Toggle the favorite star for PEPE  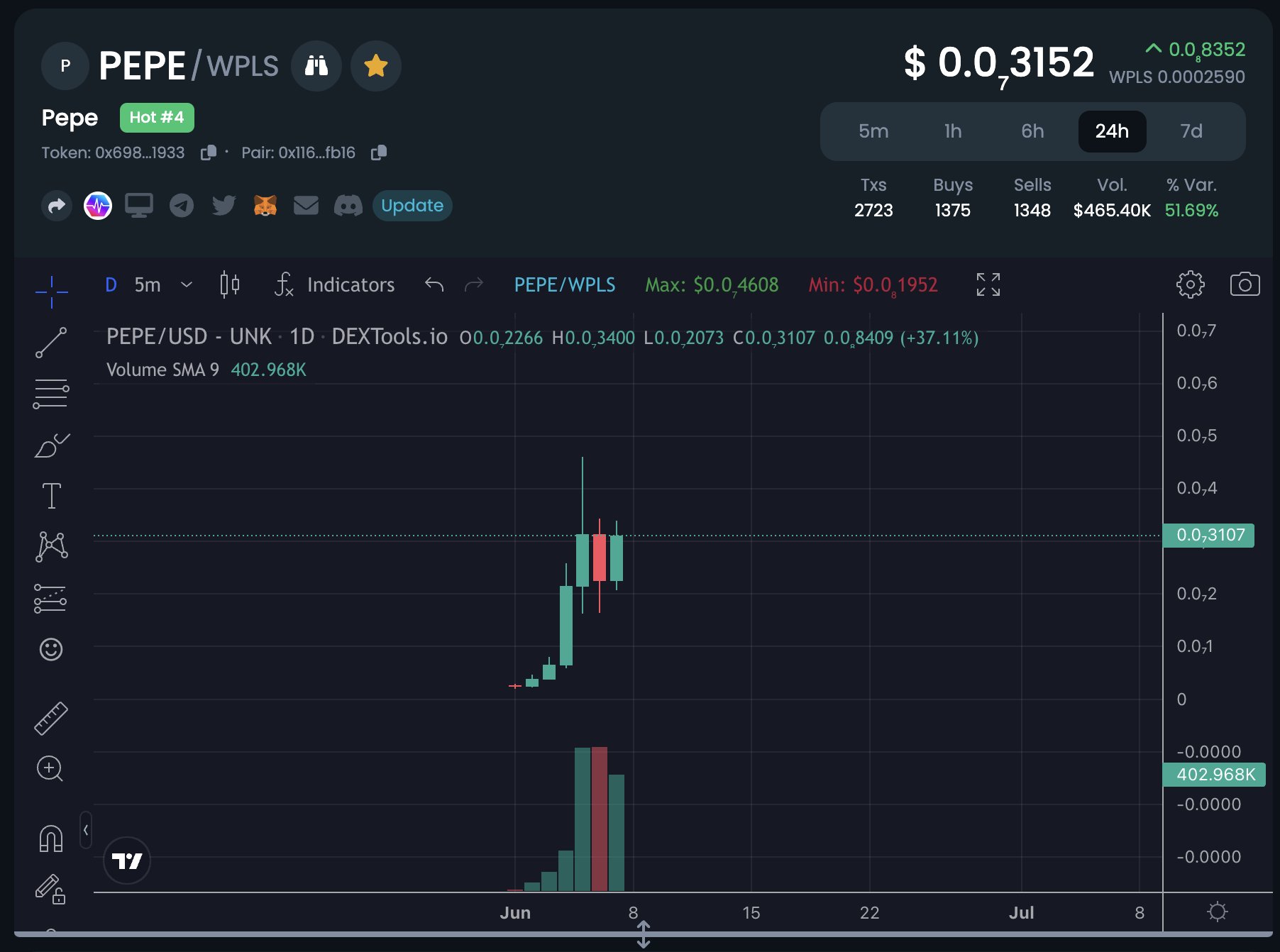(376, 66)
